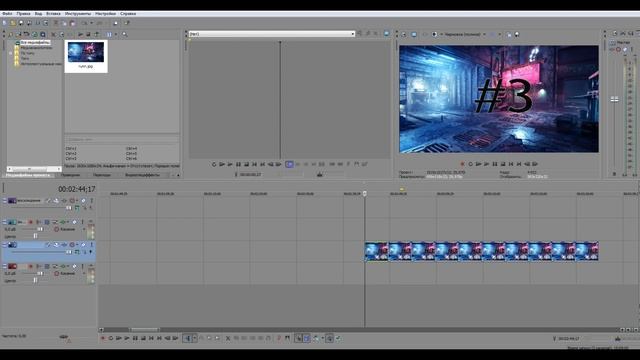
Task: Toggle Automatic Crossfades button
Action: [307, 338]
